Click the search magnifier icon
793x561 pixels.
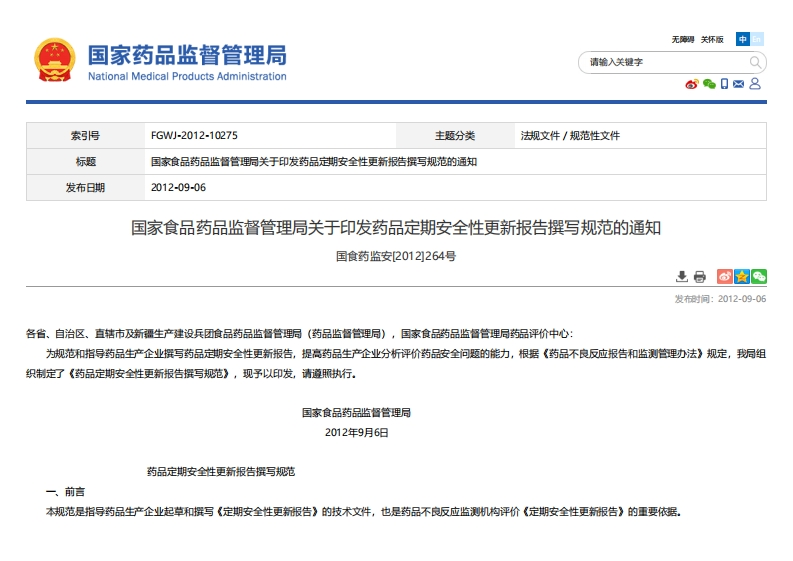756,62
